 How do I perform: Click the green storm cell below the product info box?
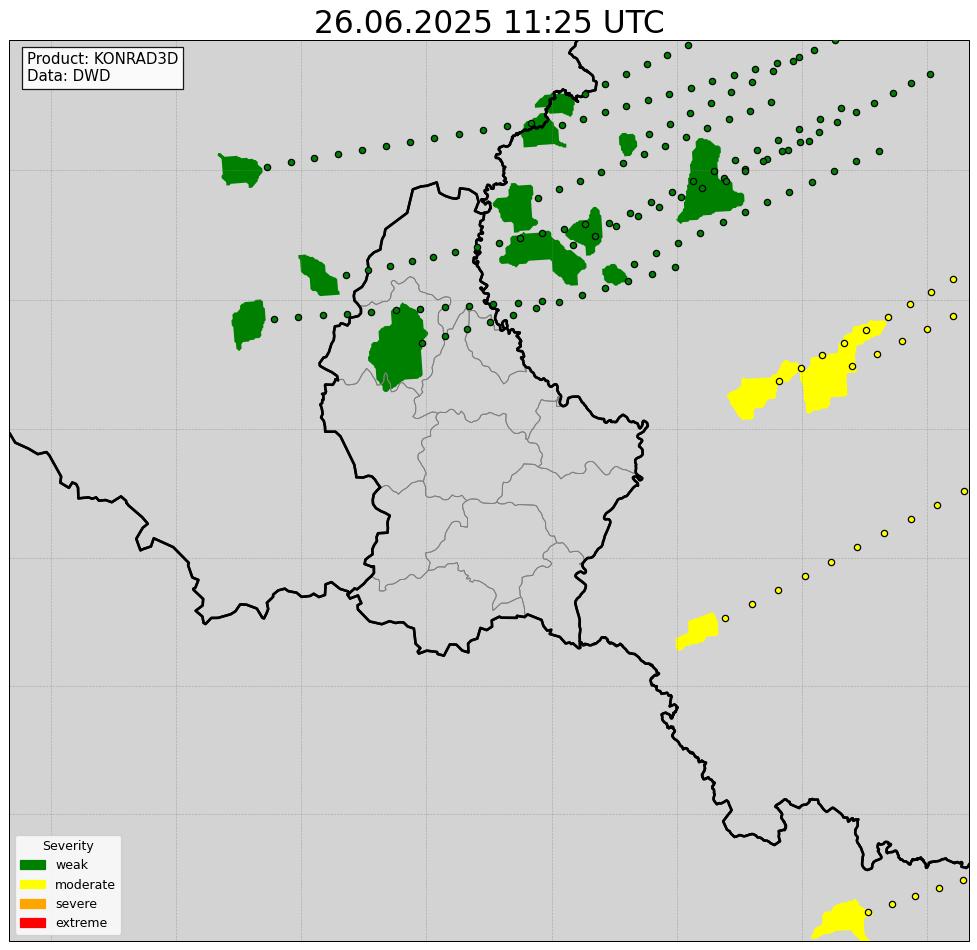pos(240,170)
